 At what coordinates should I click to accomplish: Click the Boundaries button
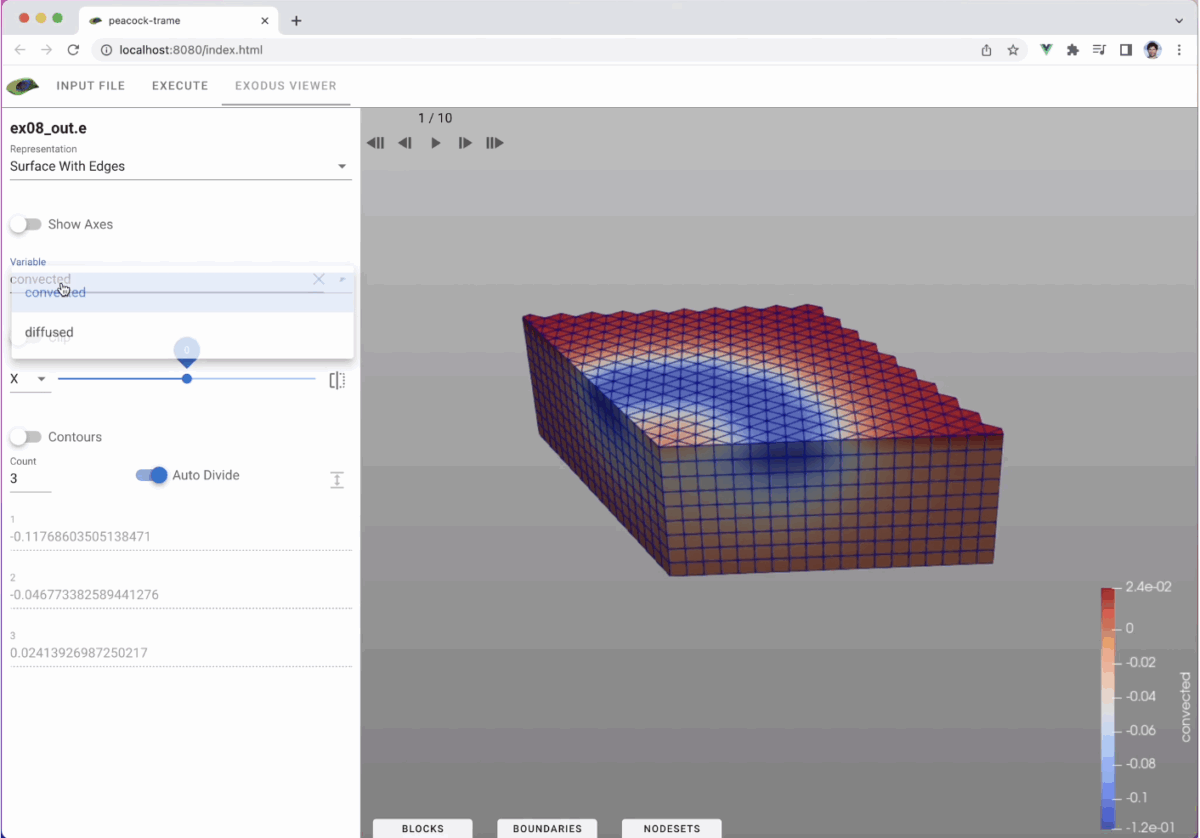(x=547, y=828)
